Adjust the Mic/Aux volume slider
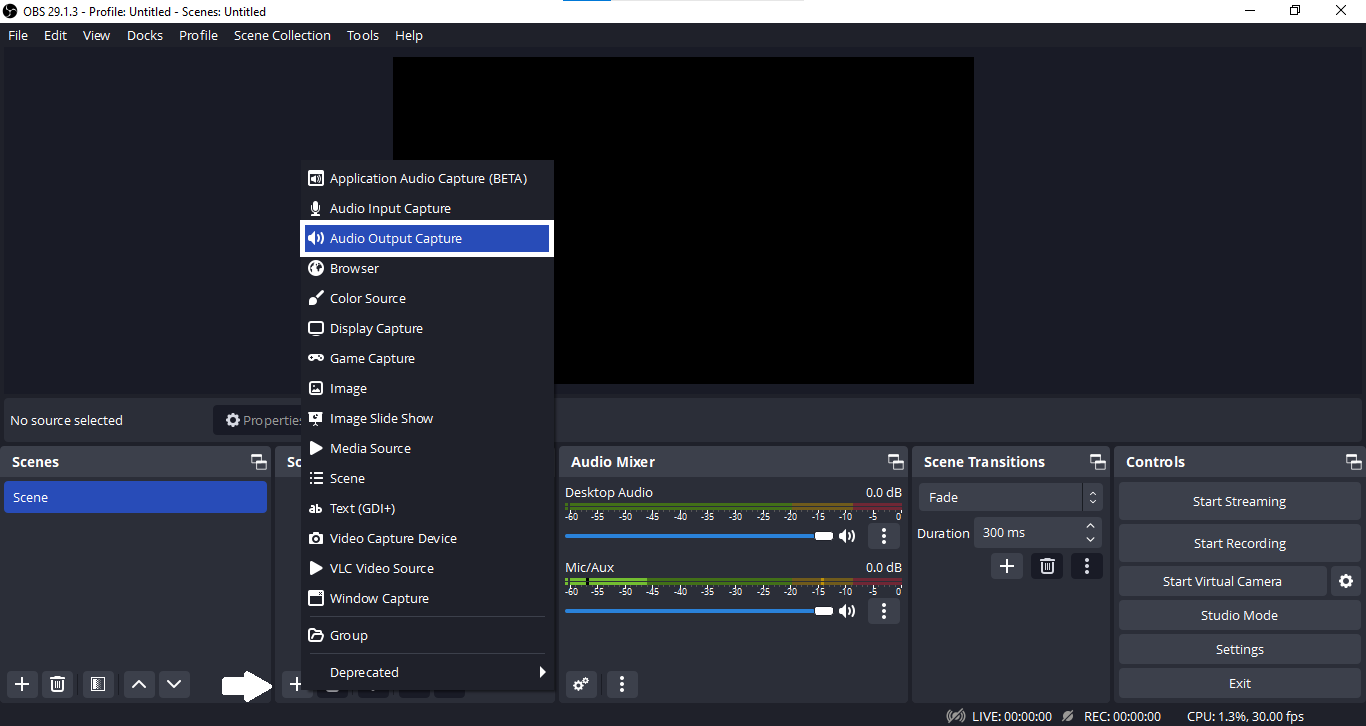Image resolution: width=1366 pixels, height=726 pixels. click(698, 611)
